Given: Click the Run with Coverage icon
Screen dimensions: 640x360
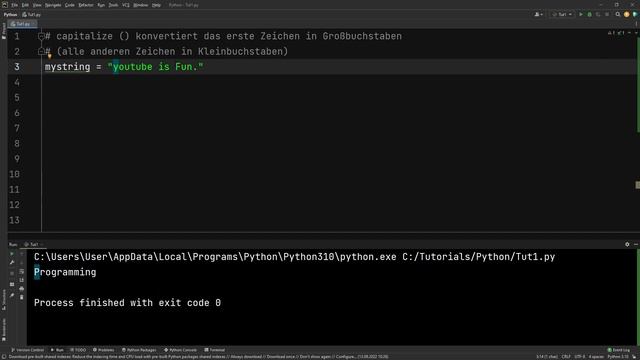Looking at the screenshot, I should pos(598,14).
